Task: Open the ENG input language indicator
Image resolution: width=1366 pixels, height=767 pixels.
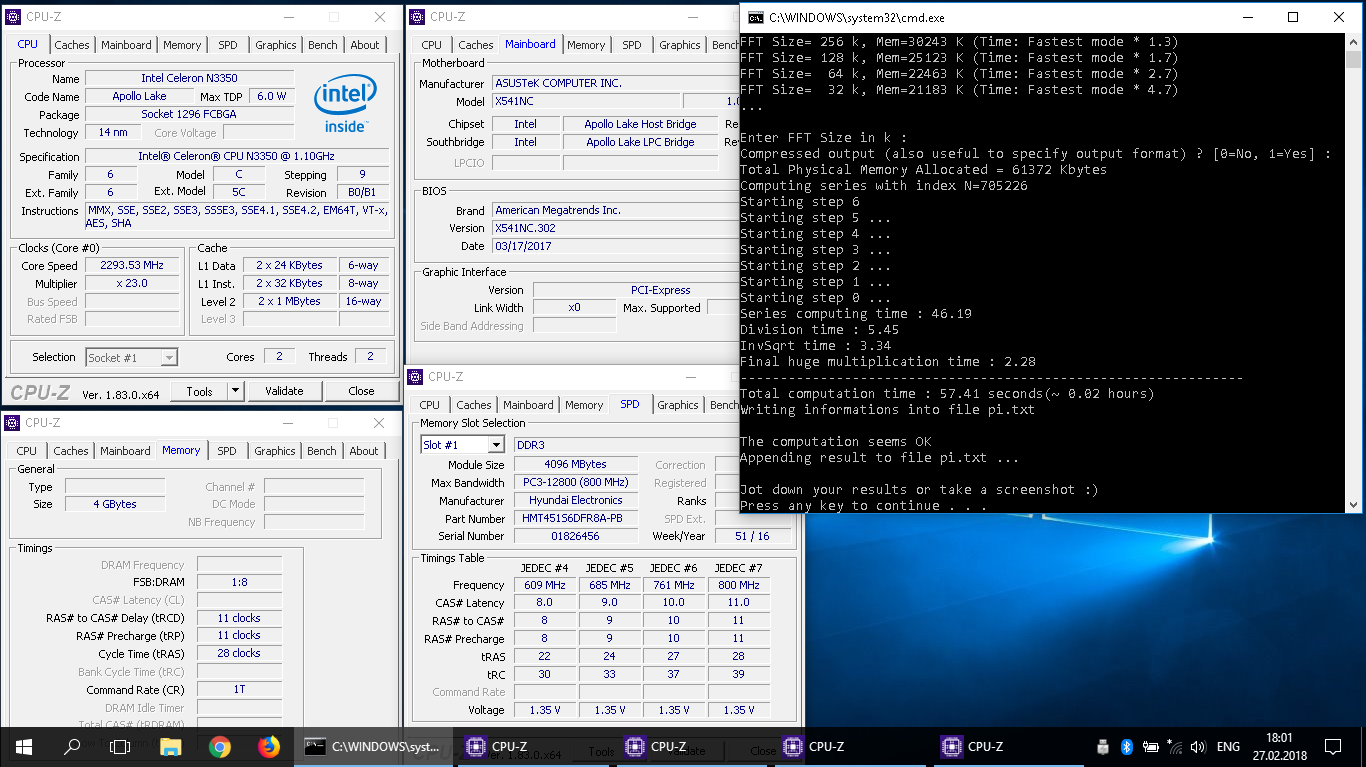Action: tap(1228, 746)
